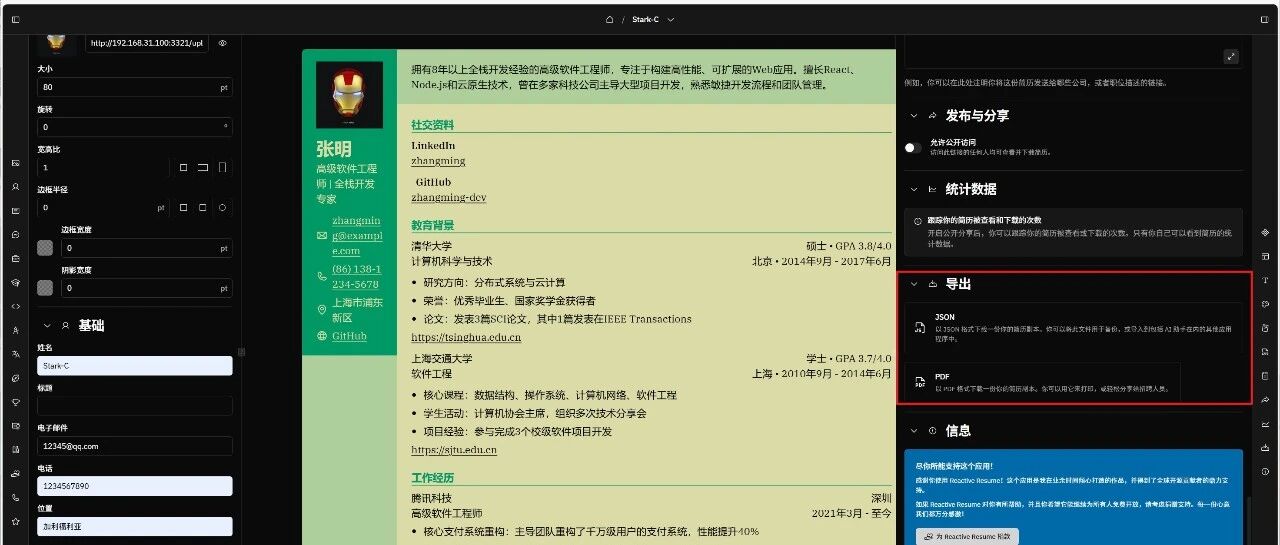
Task: Open the https://tsinghua.edu.cn link
Action: tap(466, 337)
